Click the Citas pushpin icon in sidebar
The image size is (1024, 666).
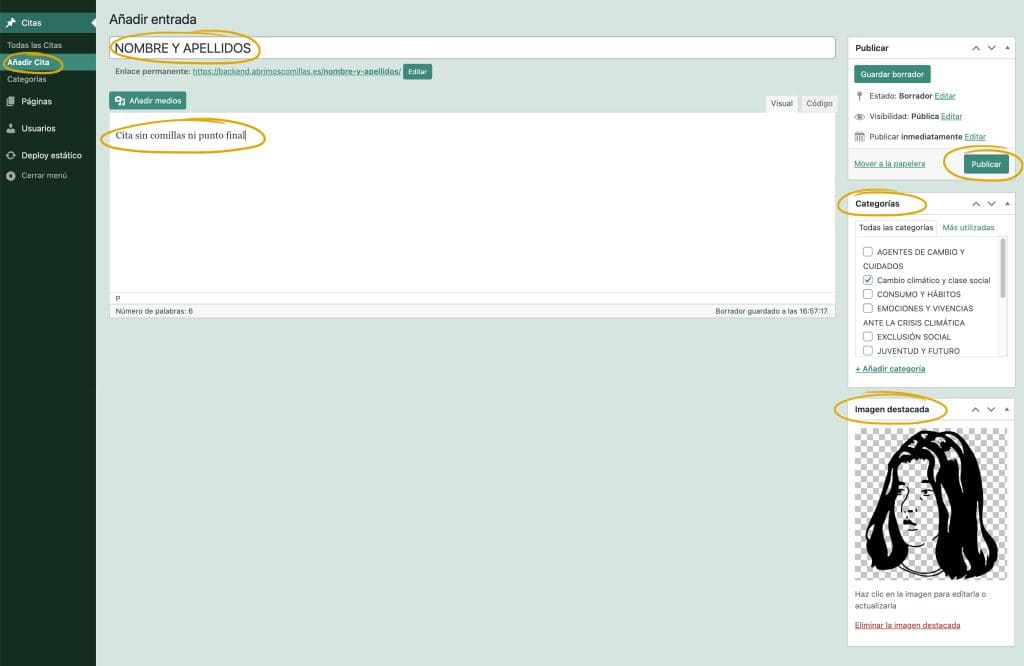(x=11, y=22)
